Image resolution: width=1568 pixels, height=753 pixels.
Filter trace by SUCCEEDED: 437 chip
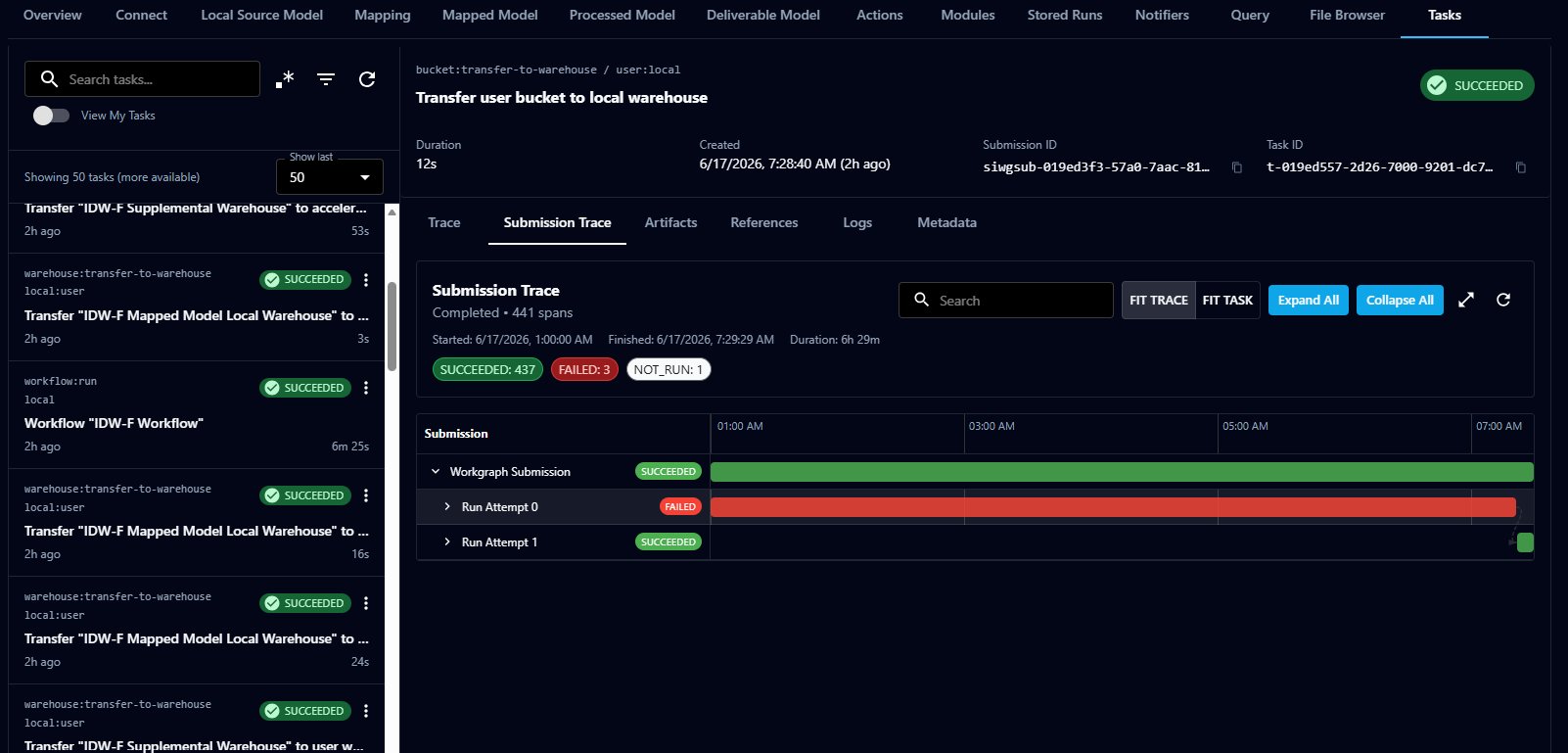coord(487,369)
